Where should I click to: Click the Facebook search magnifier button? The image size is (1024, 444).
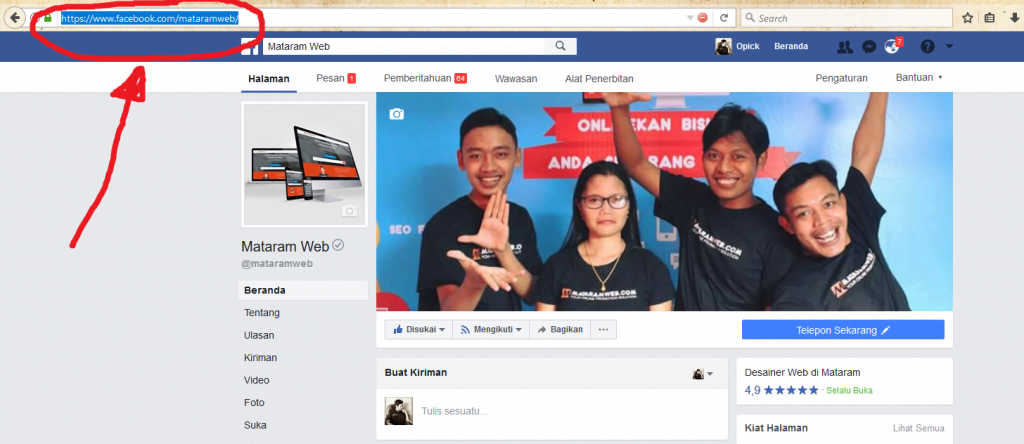tap(560, 46)
